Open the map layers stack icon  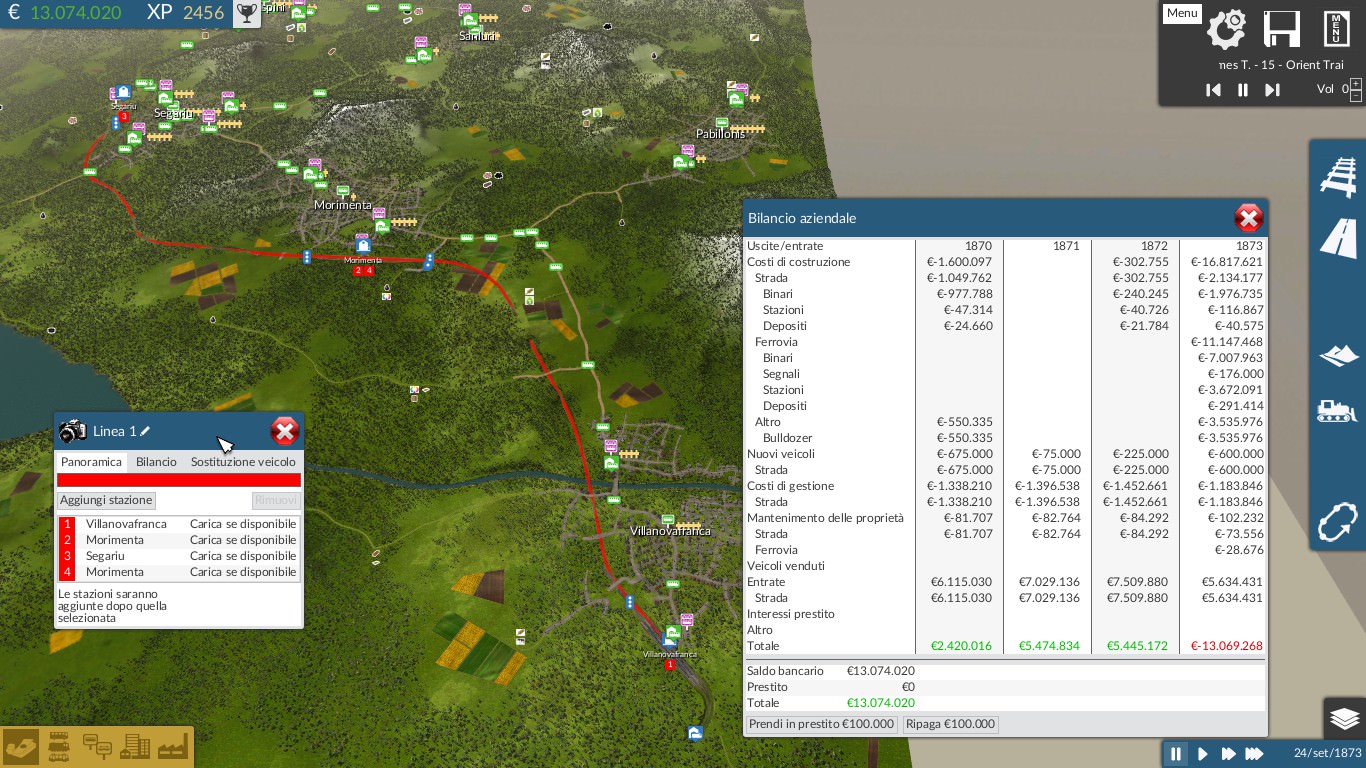point(1345,718)
